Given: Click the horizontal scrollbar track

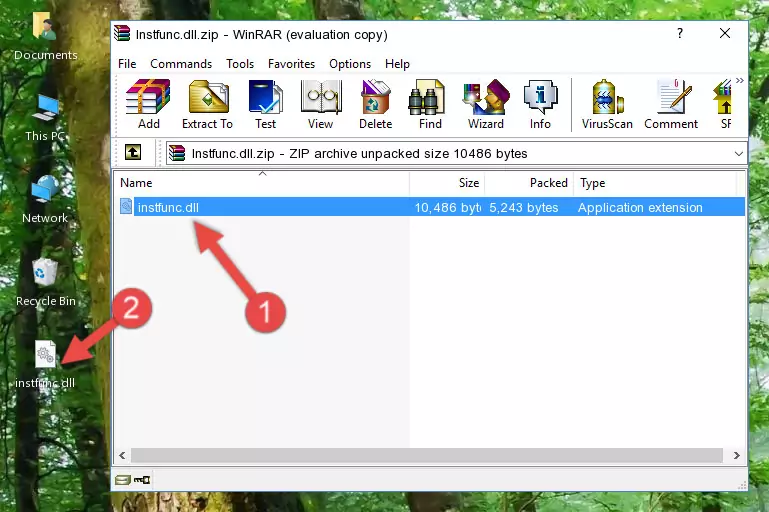Looking at the screenshot, I should [x=427, y=455].
